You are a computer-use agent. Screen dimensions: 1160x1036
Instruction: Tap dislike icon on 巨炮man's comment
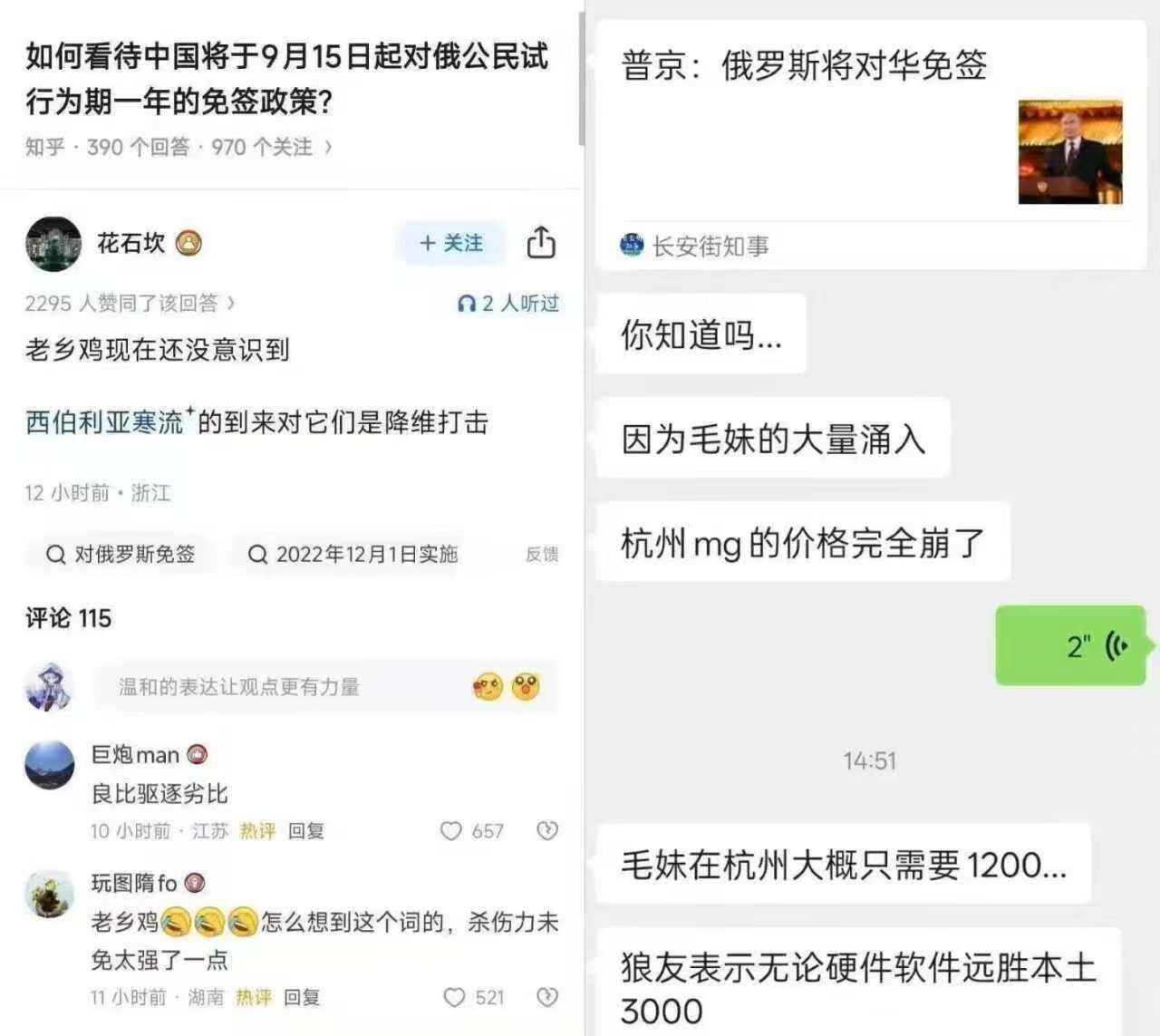pyautogui.click(x=546, y=830)
